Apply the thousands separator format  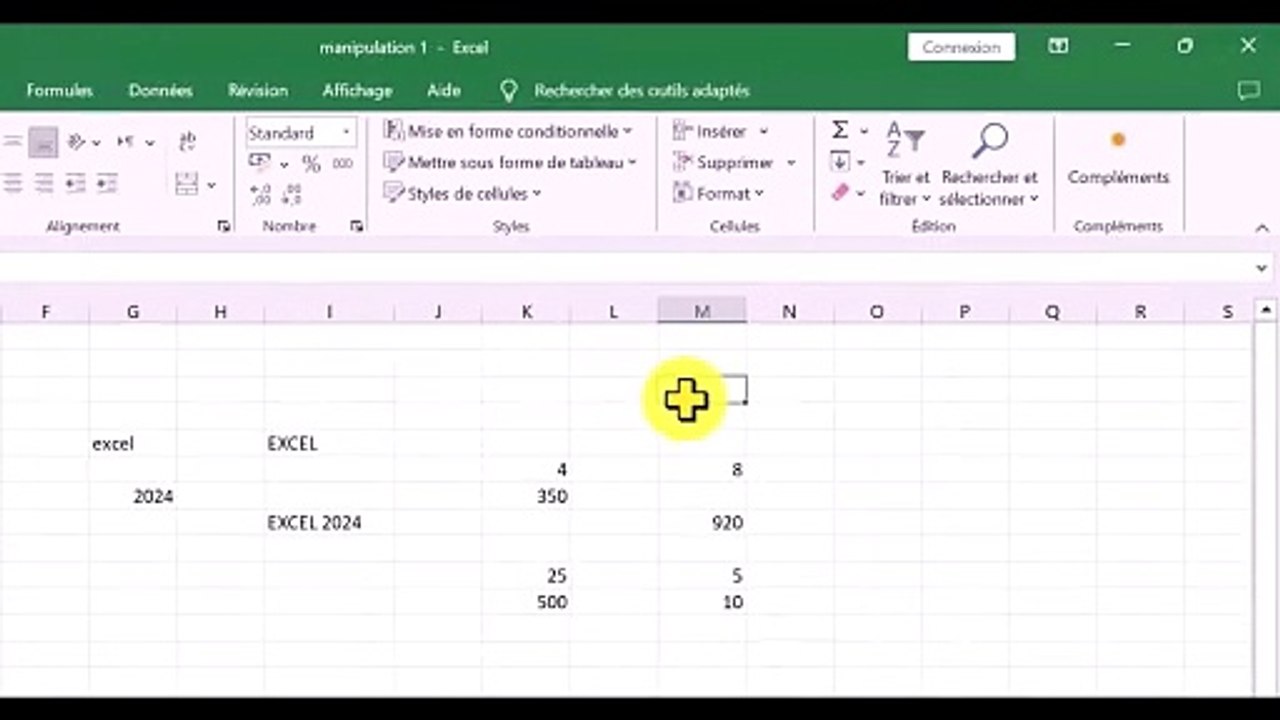[x=342, y=163]
